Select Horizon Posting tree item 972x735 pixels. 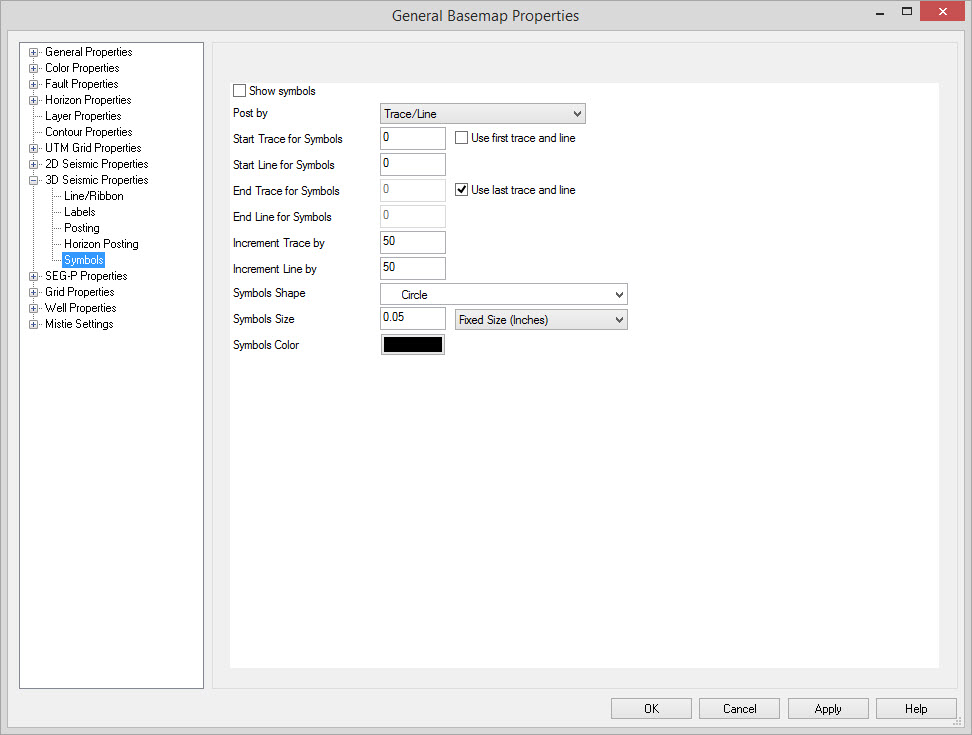pyautogui.click(x=101, y=244)
